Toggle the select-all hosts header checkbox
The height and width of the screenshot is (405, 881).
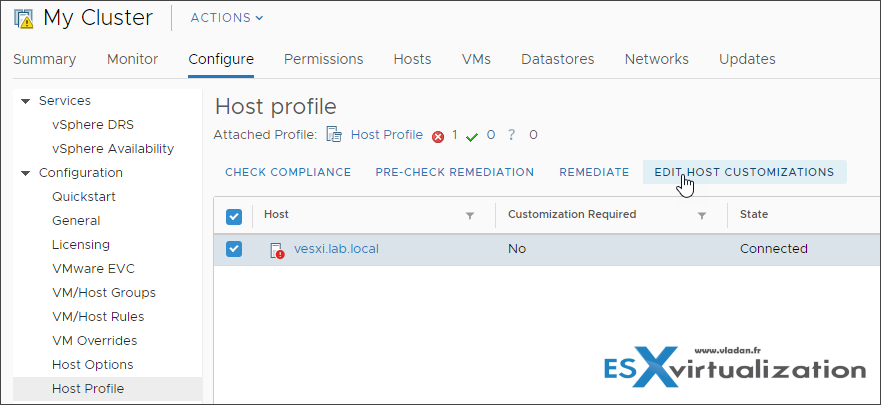tap(234, 216)
